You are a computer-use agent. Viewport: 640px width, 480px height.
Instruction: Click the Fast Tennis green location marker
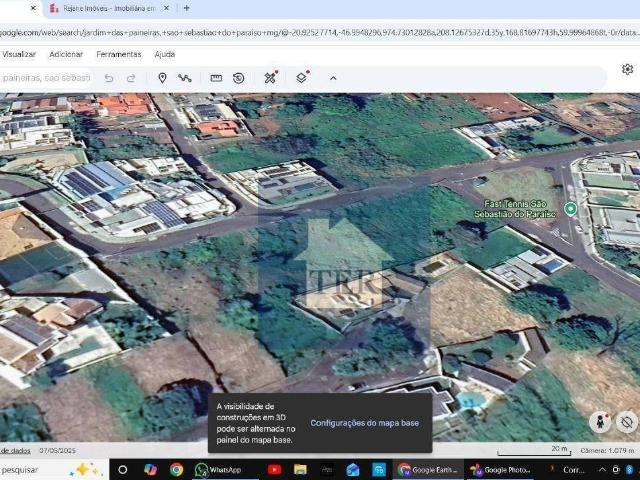570,209
